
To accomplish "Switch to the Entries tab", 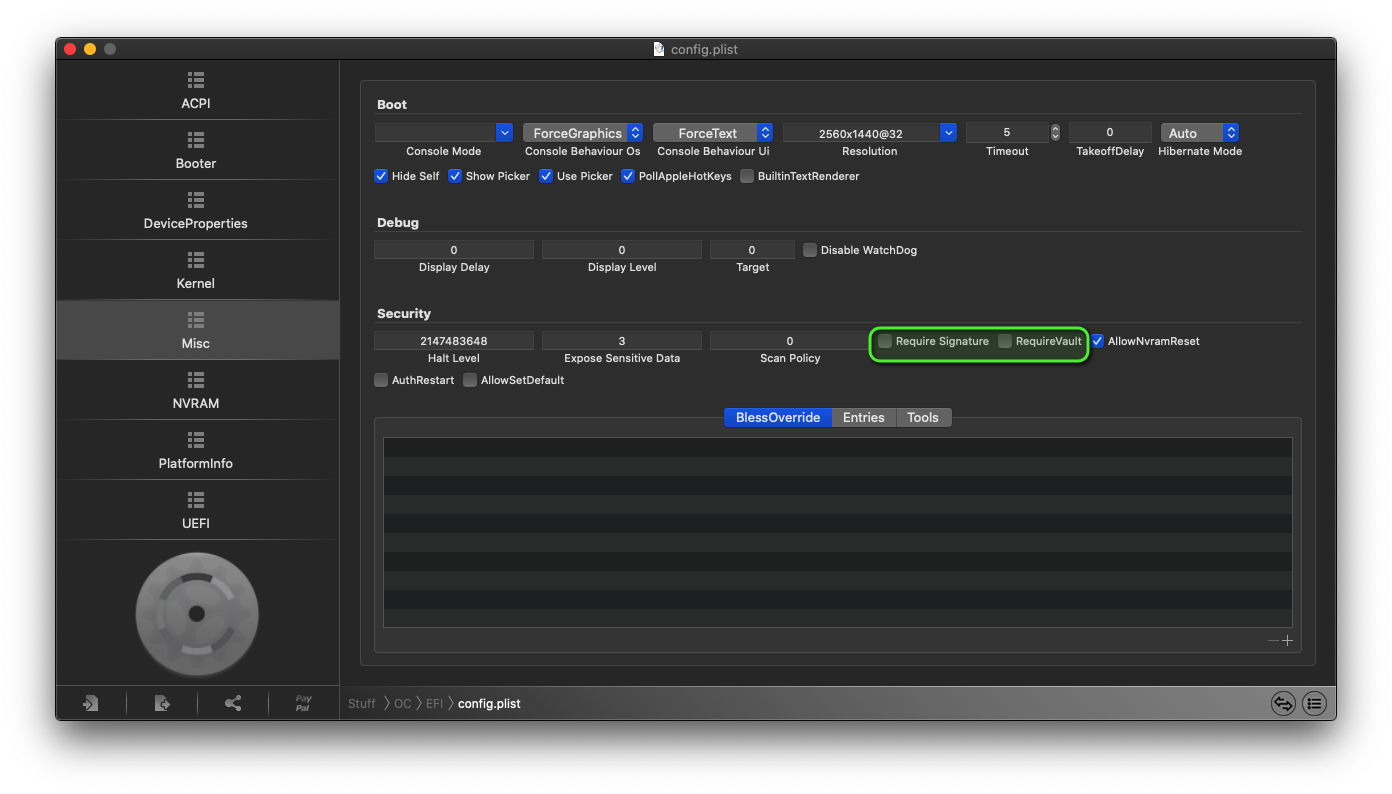I will (863, 418).
